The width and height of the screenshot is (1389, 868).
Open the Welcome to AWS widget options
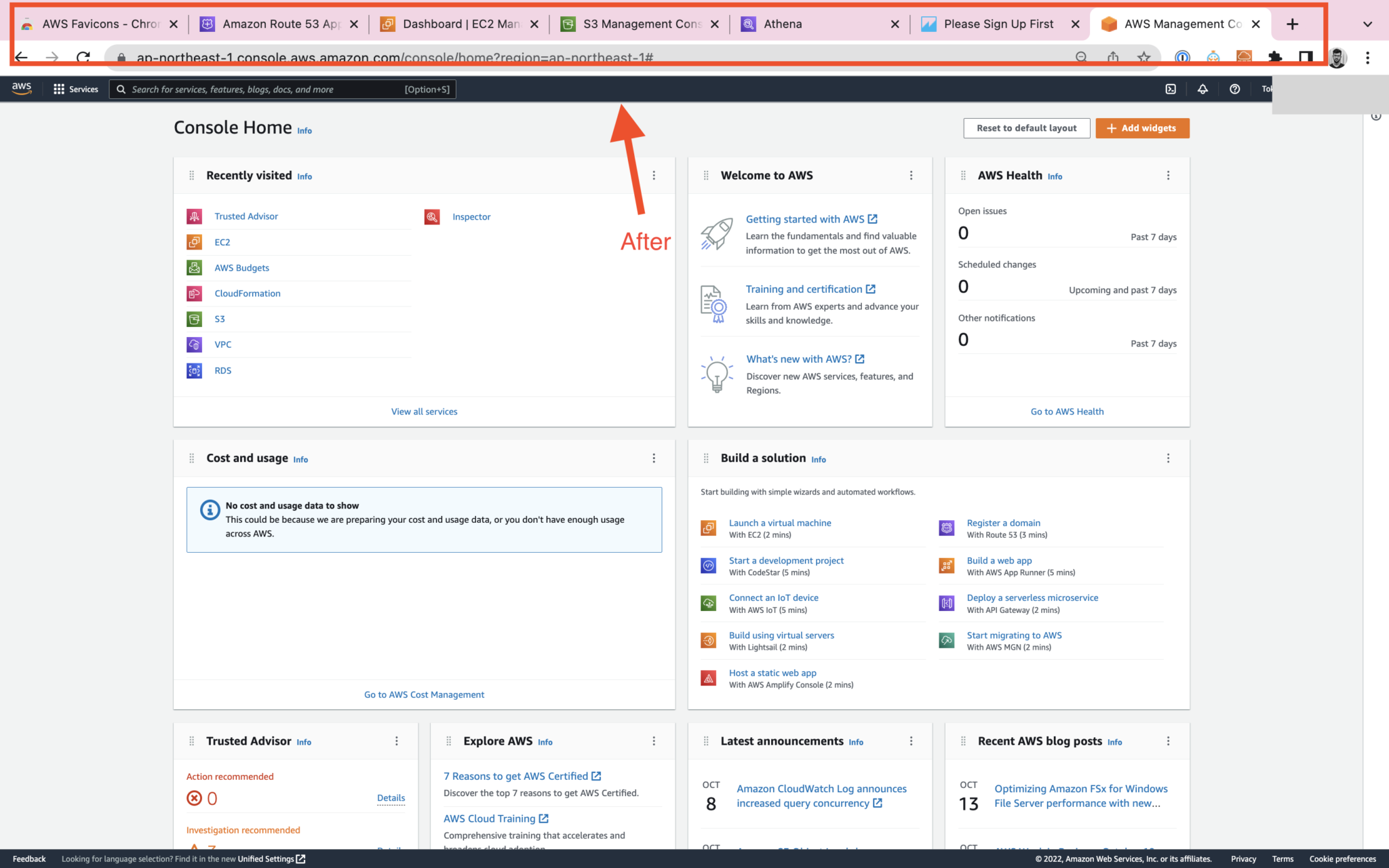tap(912, 175)
